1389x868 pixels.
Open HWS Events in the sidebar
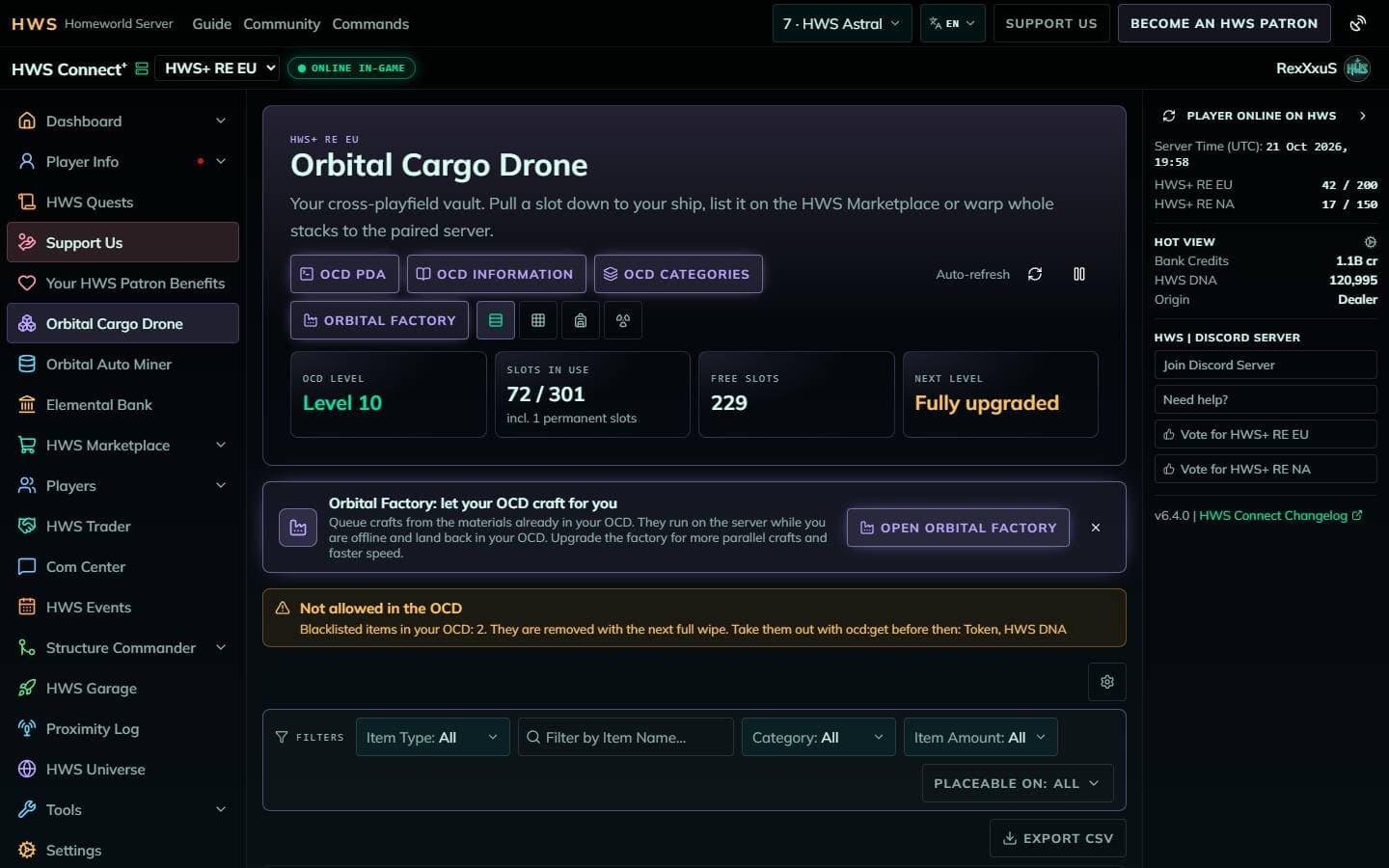[x=123, y=608]
